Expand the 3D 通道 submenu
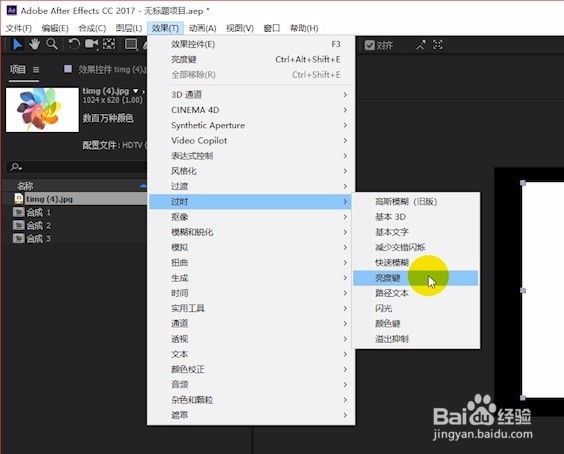The image size is (564, 454). pos(252,95)
